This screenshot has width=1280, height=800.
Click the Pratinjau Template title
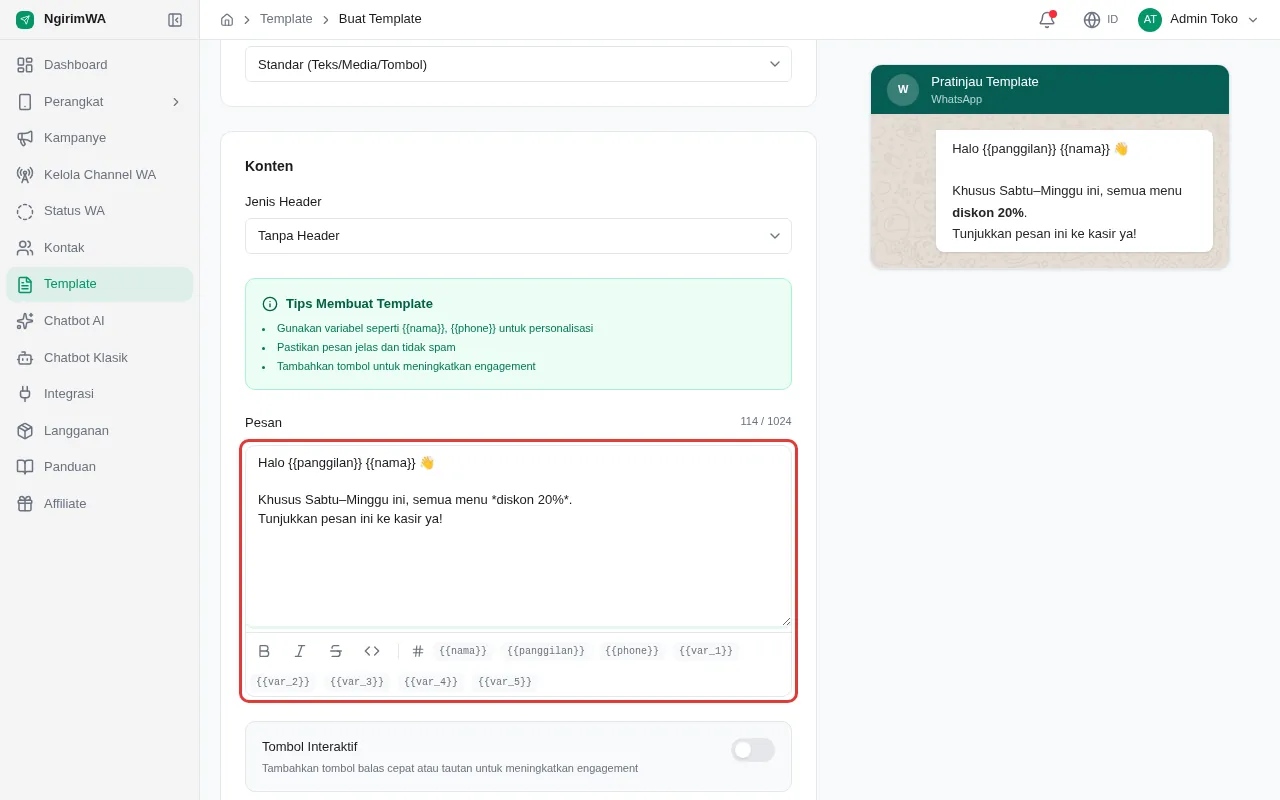tap(985, 82)
